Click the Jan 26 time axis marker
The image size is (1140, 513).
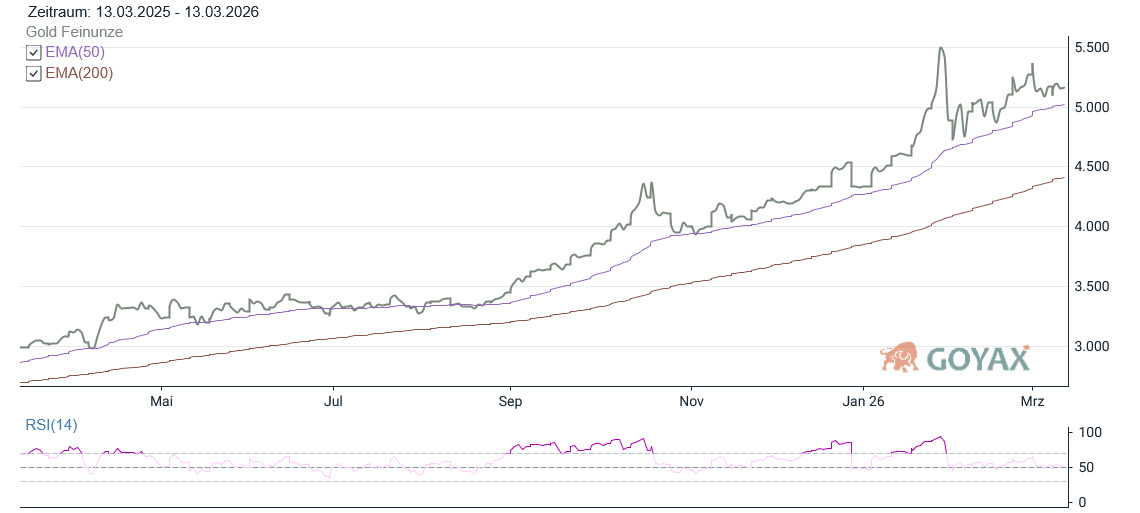point(862,402)
